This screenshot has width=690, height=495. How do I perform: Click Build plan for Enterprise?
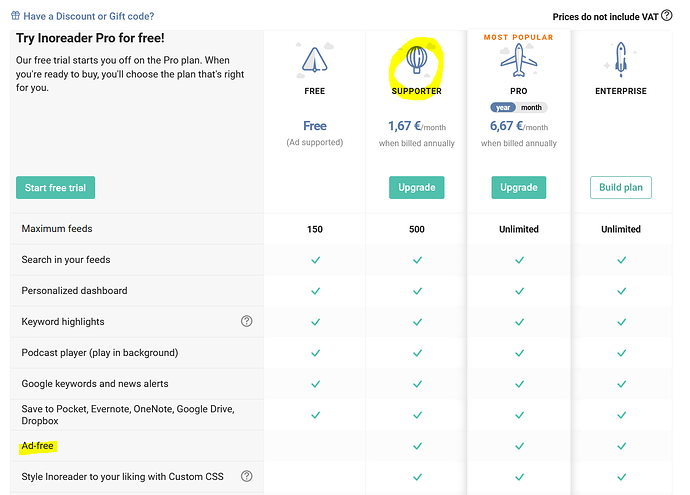(621, 187)
